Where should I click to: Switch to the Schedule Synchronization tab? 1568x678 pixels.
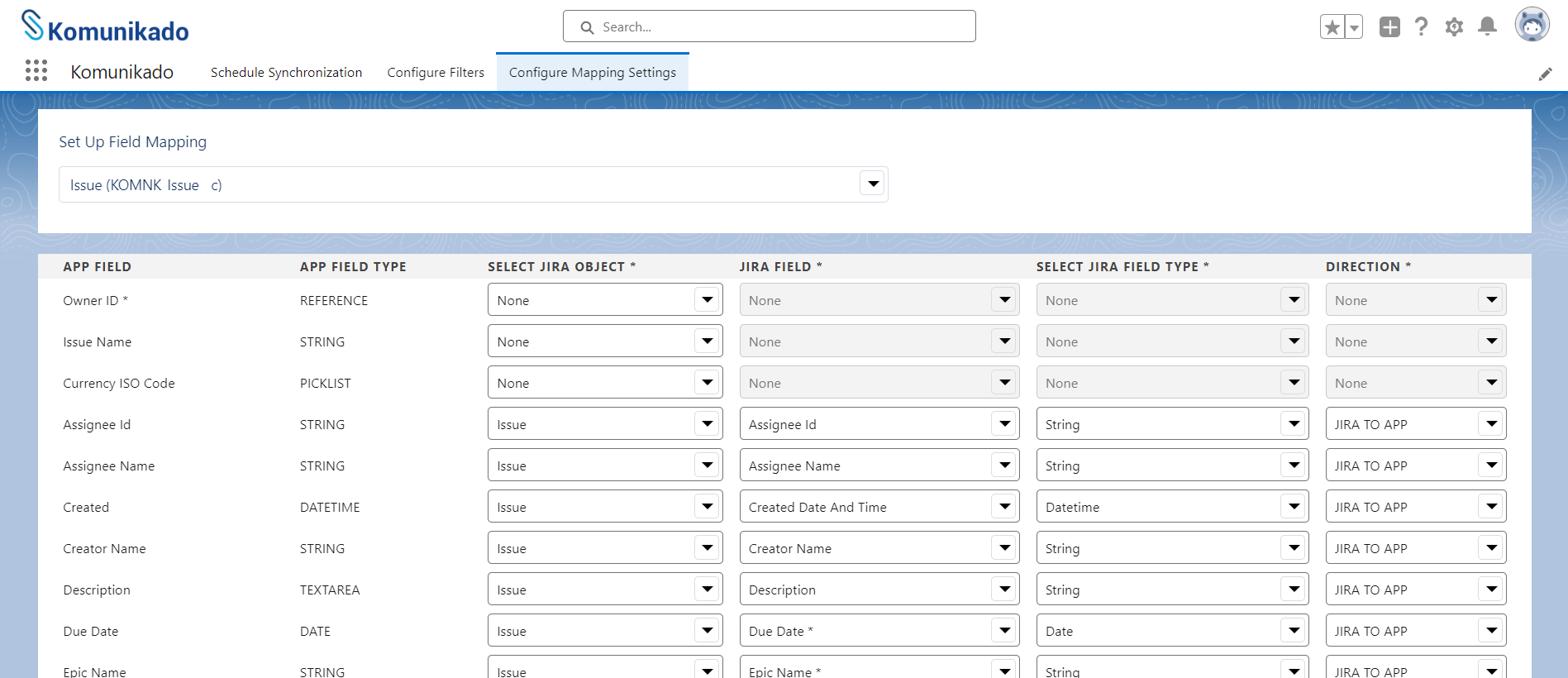click(286, 73)
